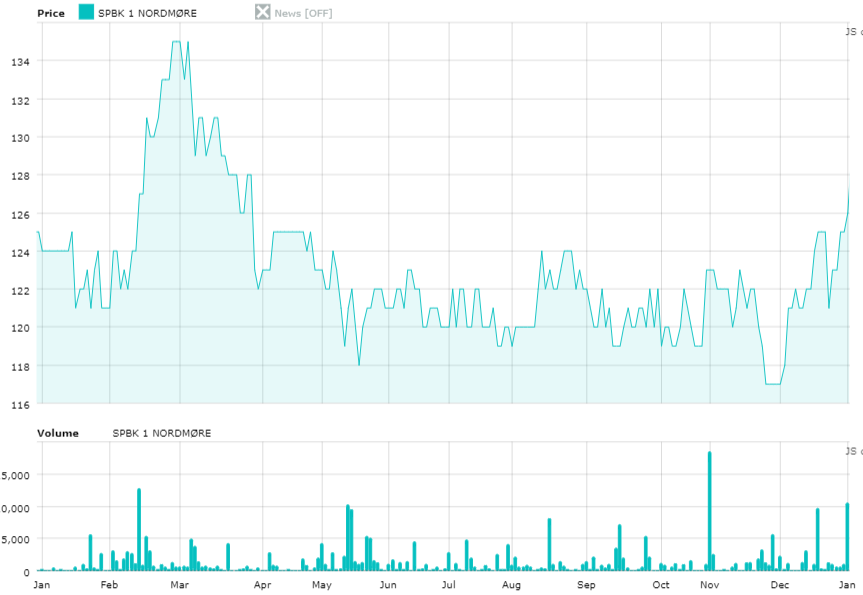
Task: Click the Feb month axis label
Action: point(109,585)
